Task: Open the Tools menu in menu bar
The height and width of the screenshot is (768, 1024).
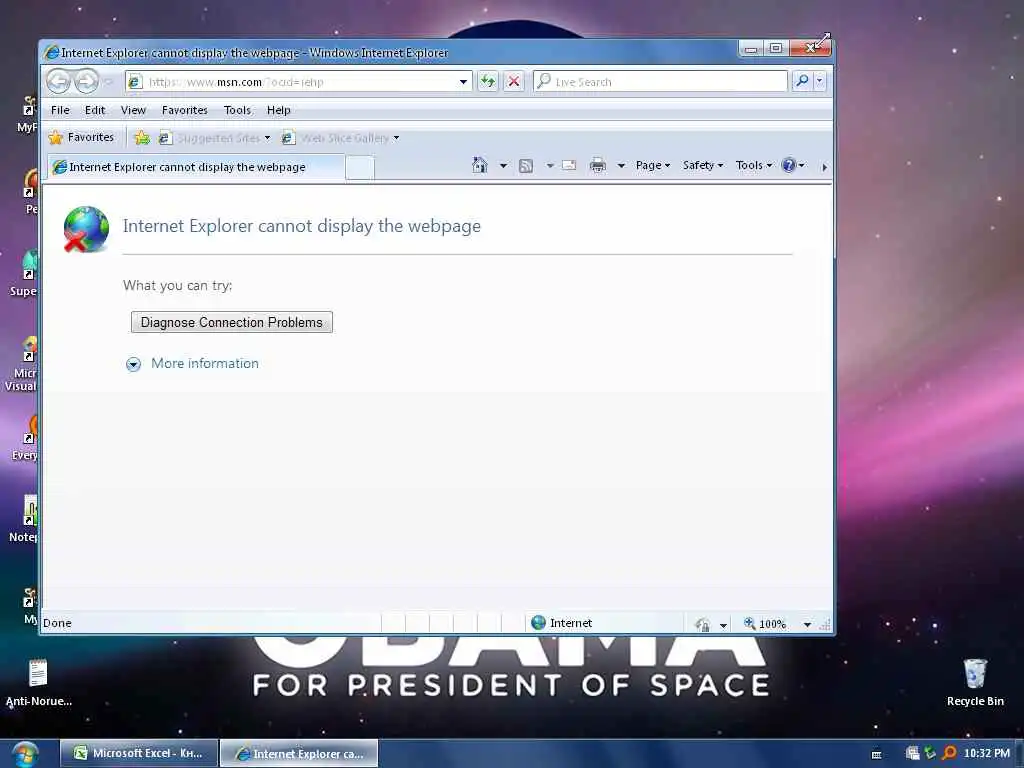Action: click(237, 110)
